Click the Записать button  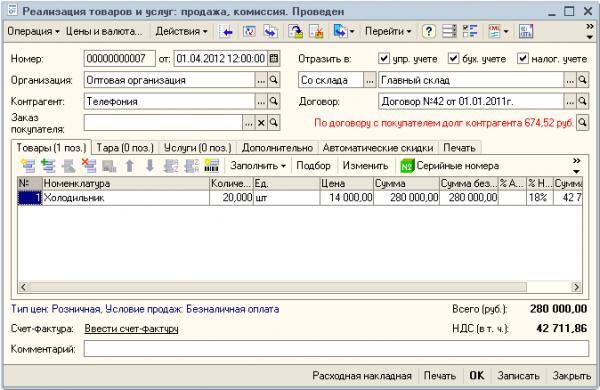pyautogui.click(x=518, y=375)
